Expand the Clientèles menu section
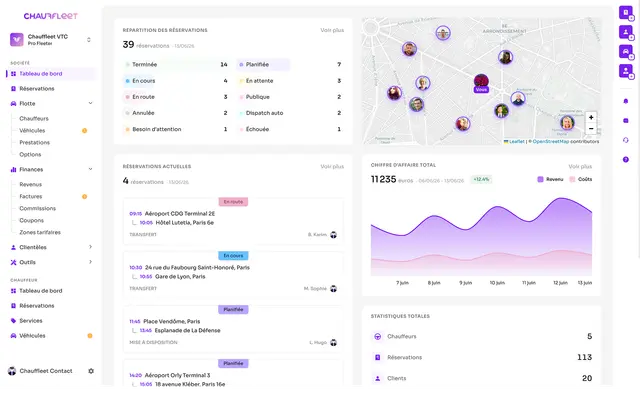Image resolution: width=640 pixels, height=400 pixels. pos(91,247)
